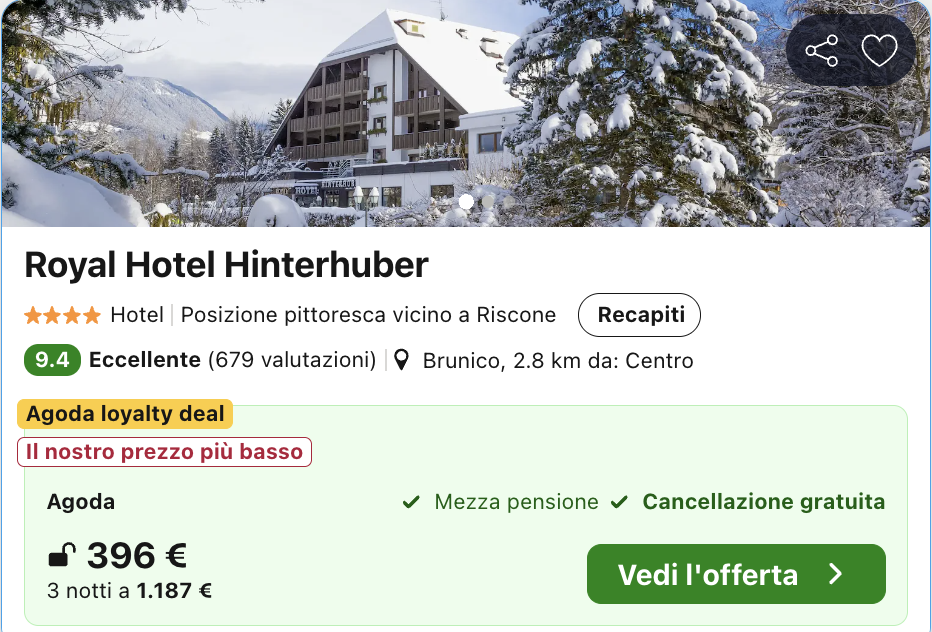
Task: Save hotel with the heart icon
Action: (x=879, y=51)
